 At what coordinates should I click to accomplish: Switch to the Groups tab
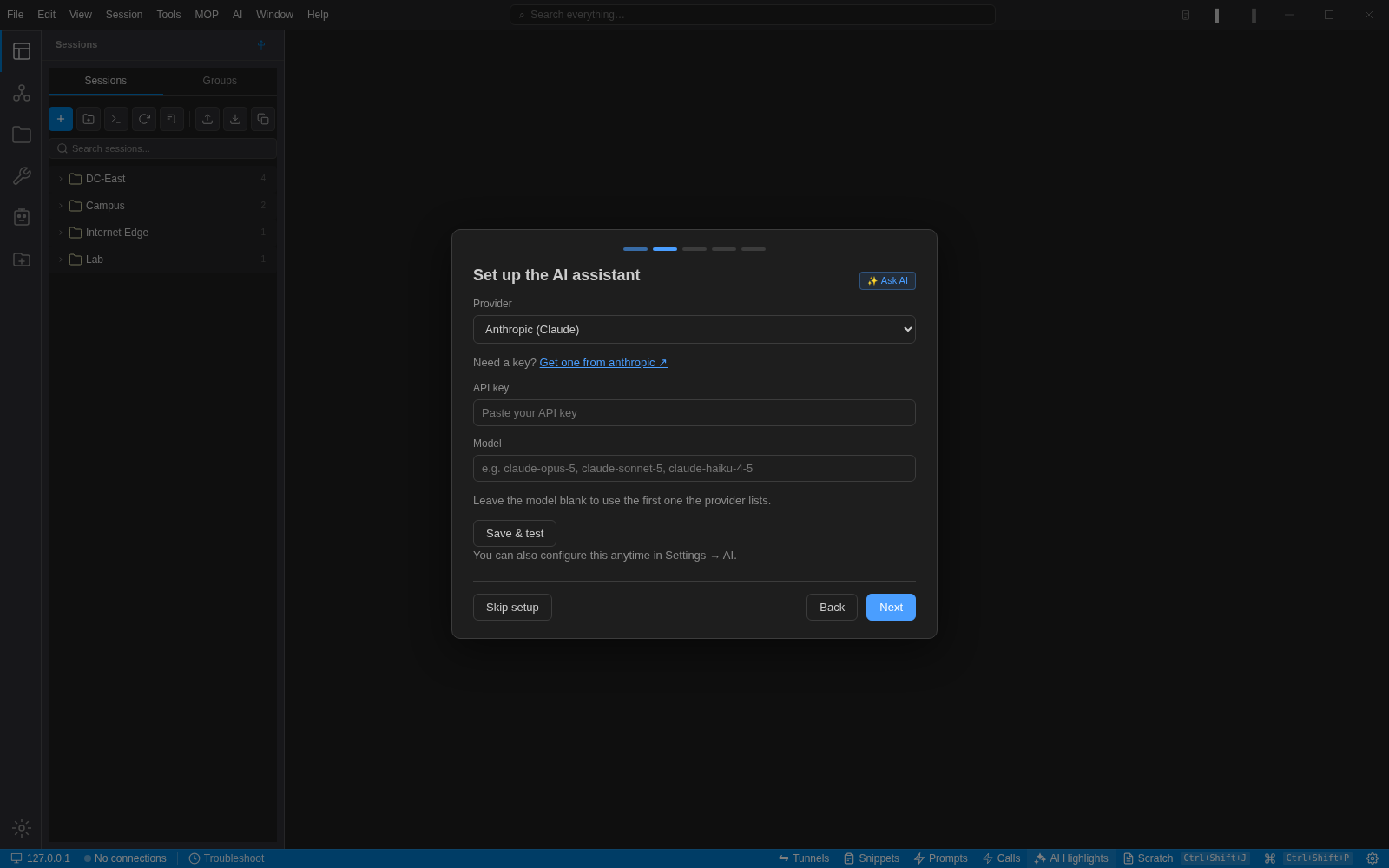pos(220,81)
